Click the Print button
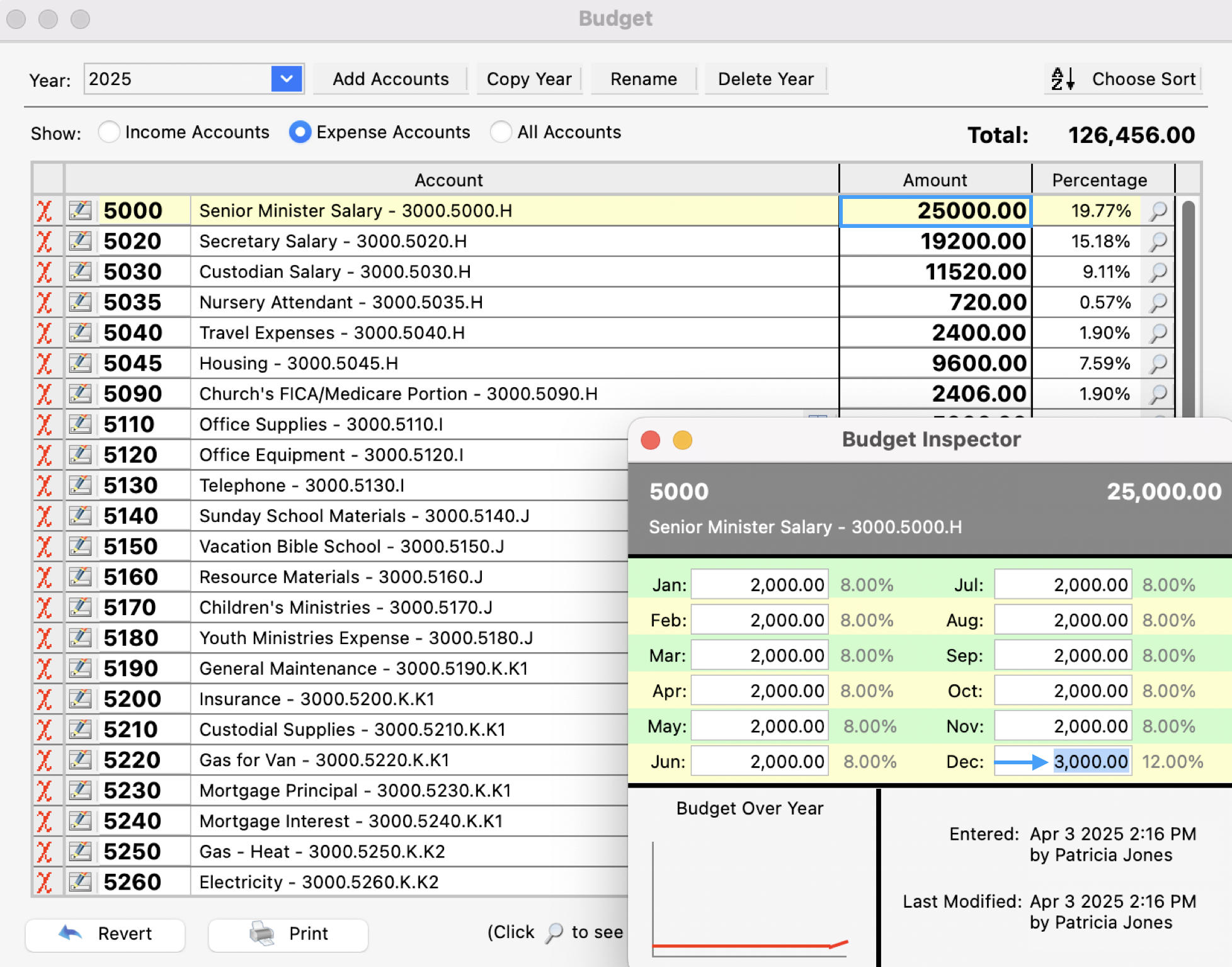1232x967 pixels. pos(288,934)
